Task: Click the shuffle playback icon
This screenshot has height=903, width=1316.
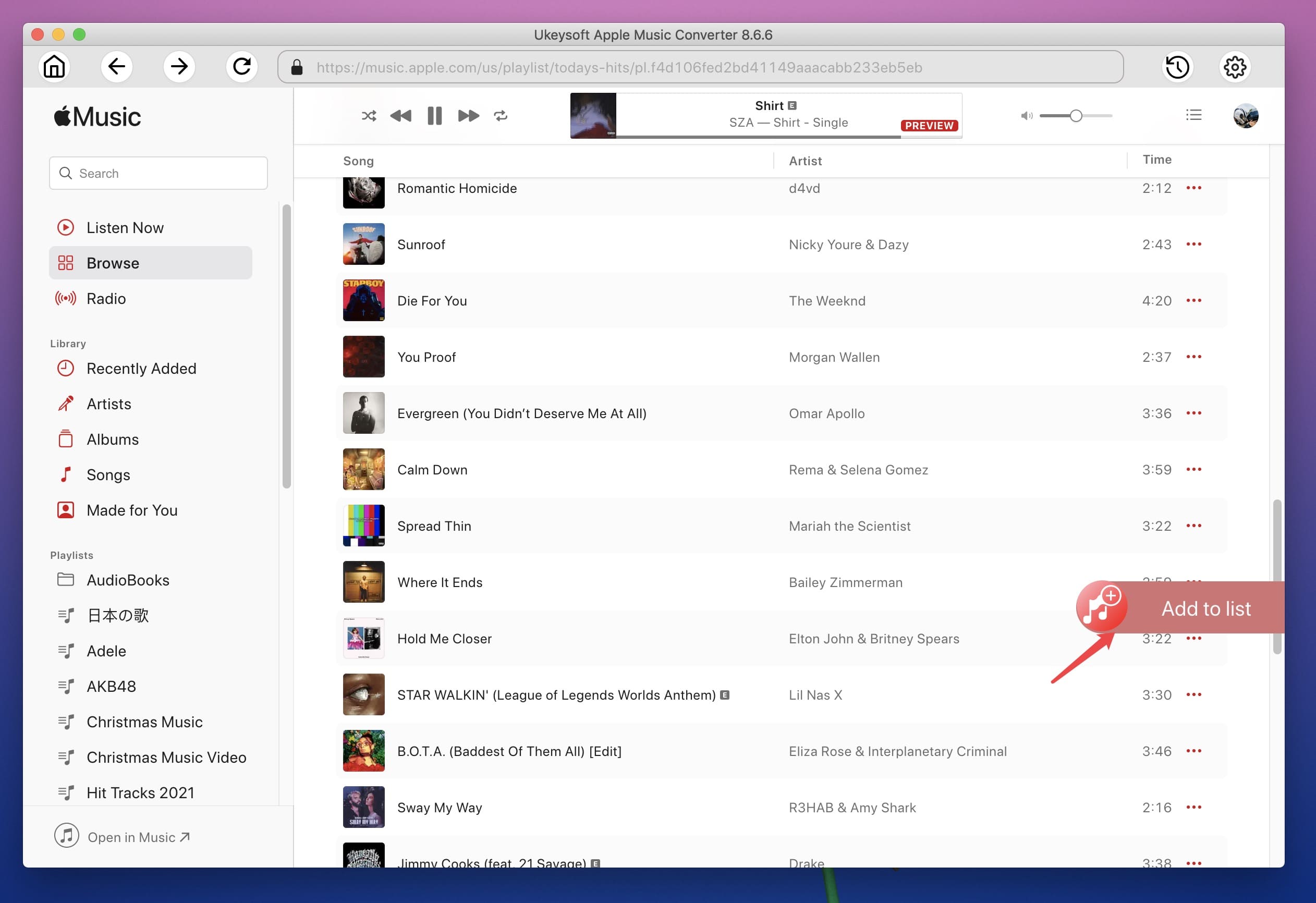Action: tap(368, 115)
